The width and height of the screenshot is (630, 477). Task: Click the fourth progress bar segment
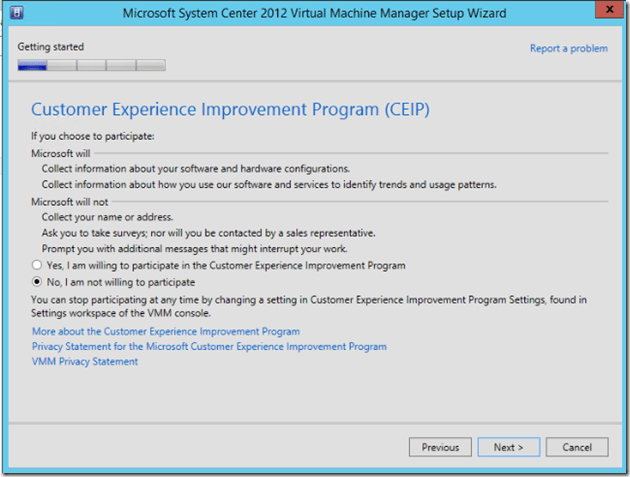[x=121, y=66]
